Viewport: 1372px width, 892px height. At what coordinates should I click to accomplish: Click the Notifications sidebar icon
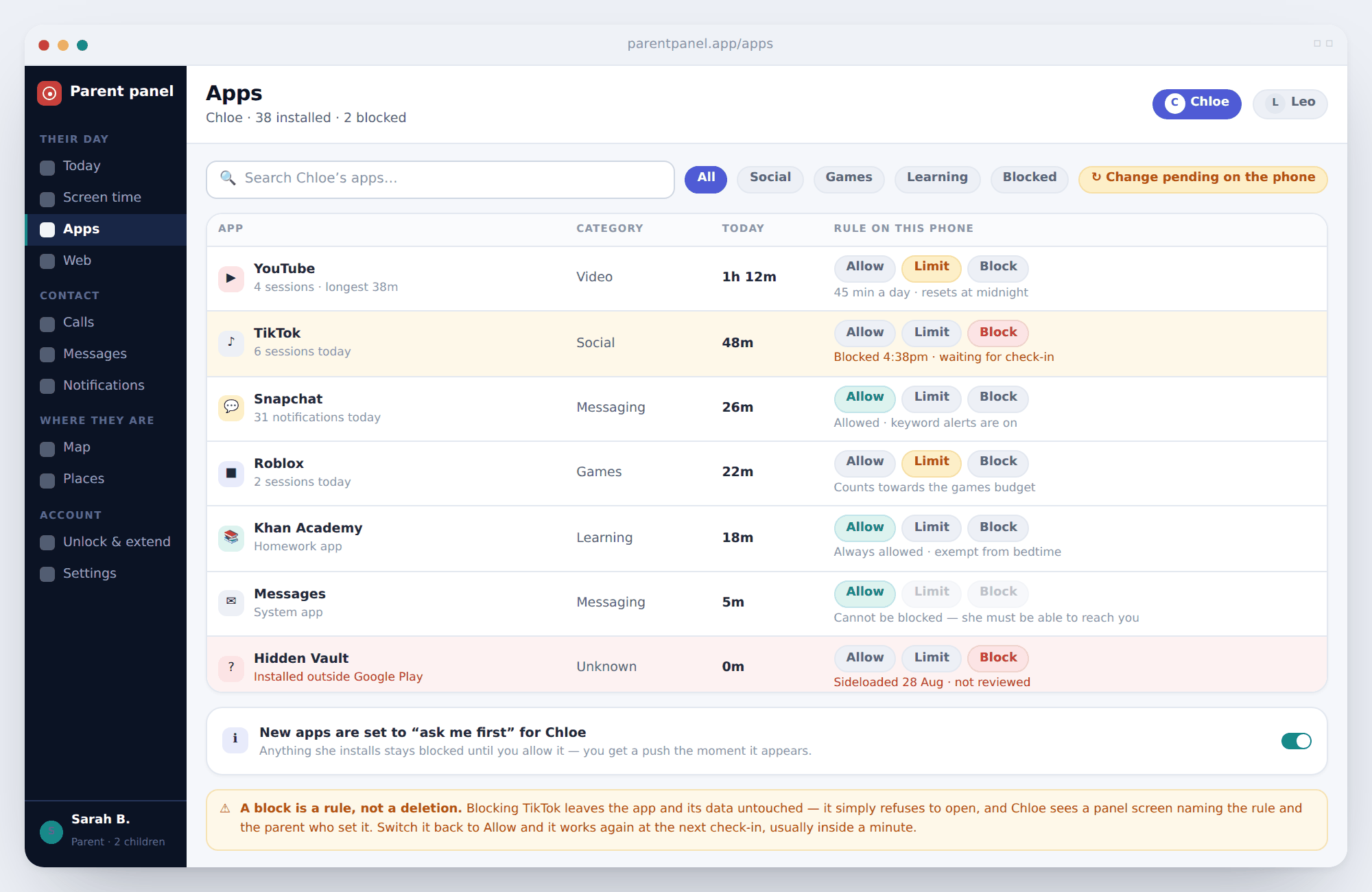point(47,387)
